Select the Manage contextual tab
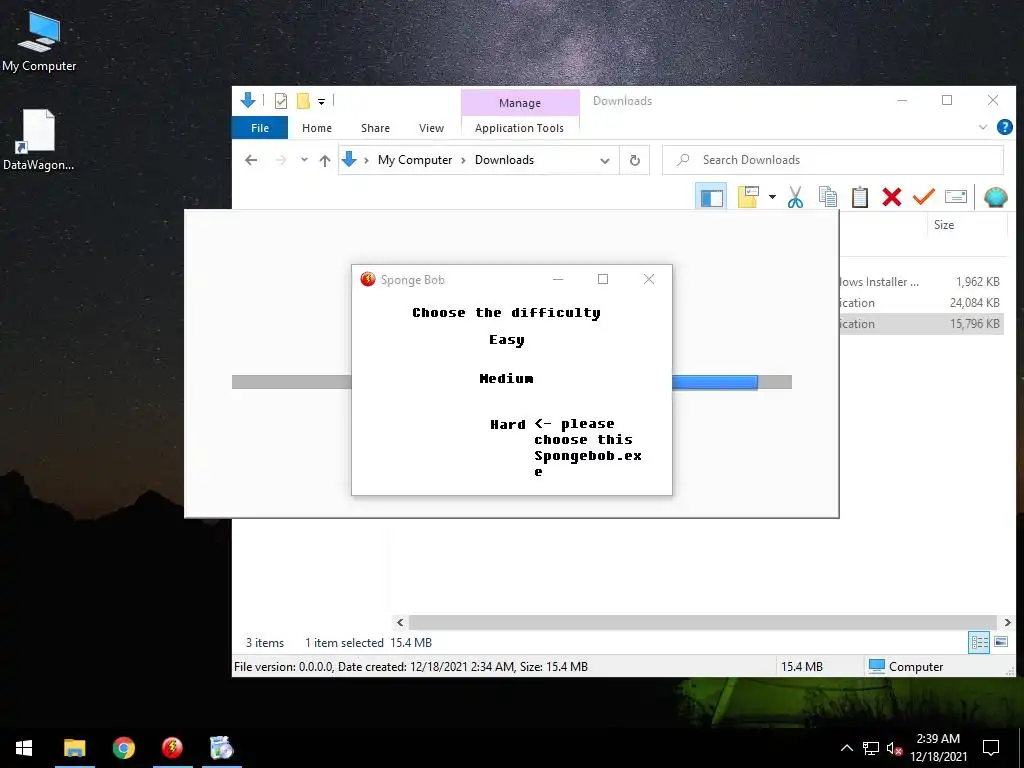 pyautogui.click(x=520, y=103)
